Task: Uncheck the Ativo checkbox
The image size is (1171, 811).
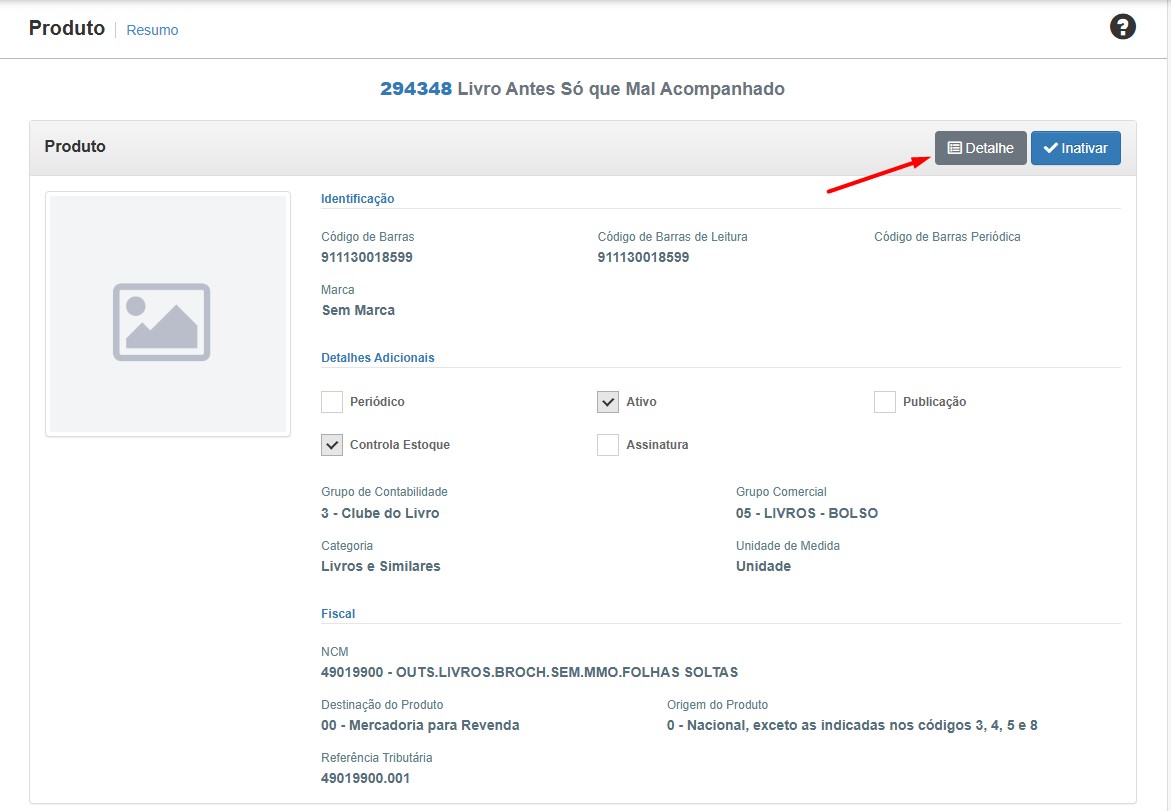Action: point(608,402)
